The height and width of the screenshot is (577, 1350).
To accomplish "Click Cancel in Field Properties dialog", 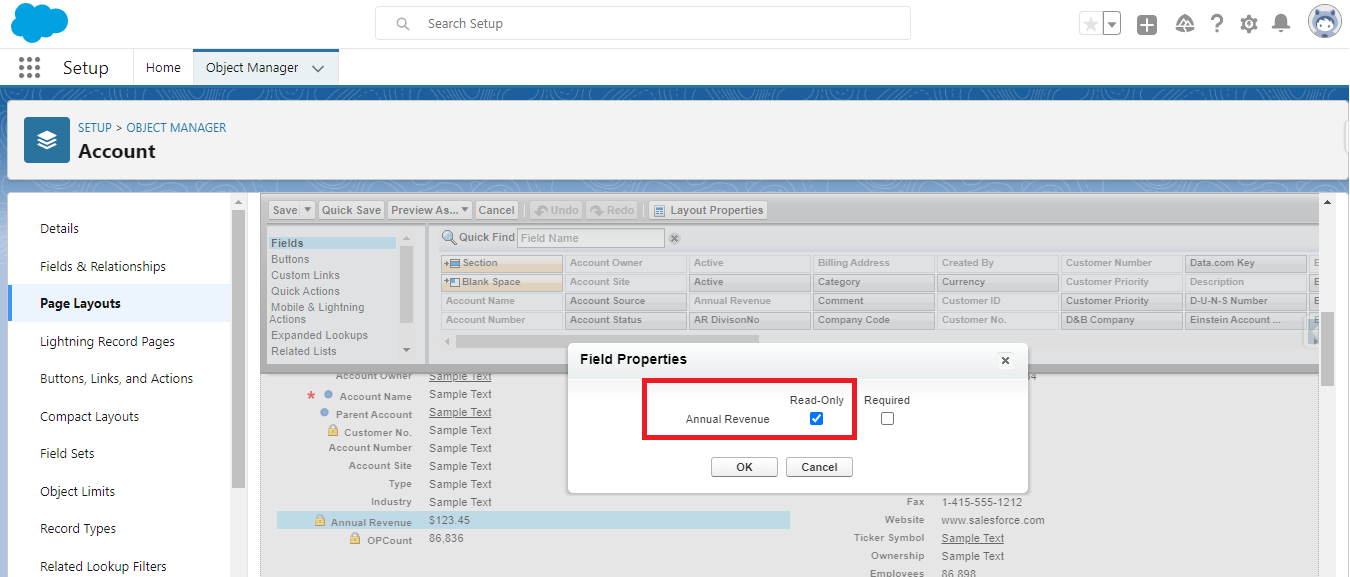I will pyautogui.click(x=819, y=467).
